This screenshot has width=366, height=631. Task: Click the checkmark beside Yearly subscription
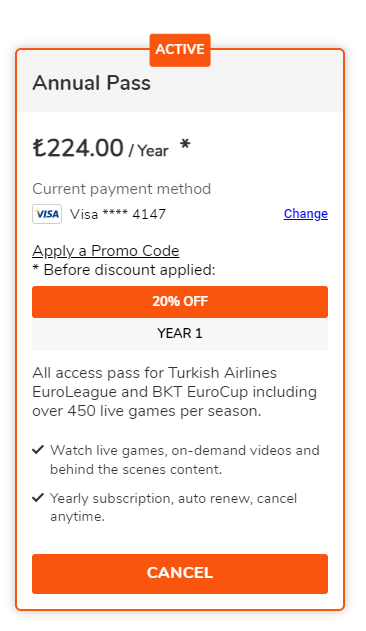click(38, 498)
